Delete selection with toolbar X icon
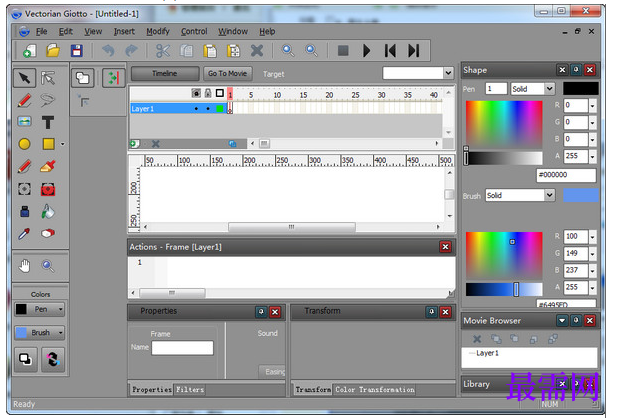This screenshot has width=618, height=418. 257,51
